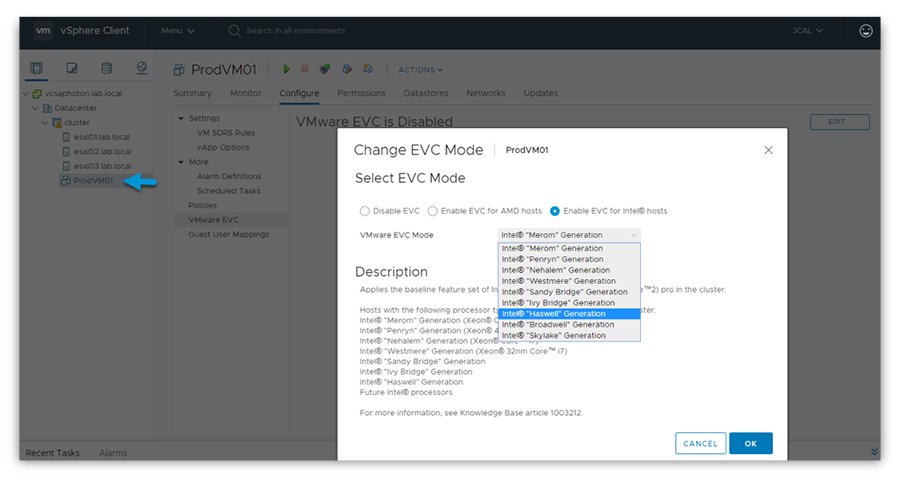Open the VMs and Templates view icon
This screenshot has height=479, width=900.
pos(72,68)
